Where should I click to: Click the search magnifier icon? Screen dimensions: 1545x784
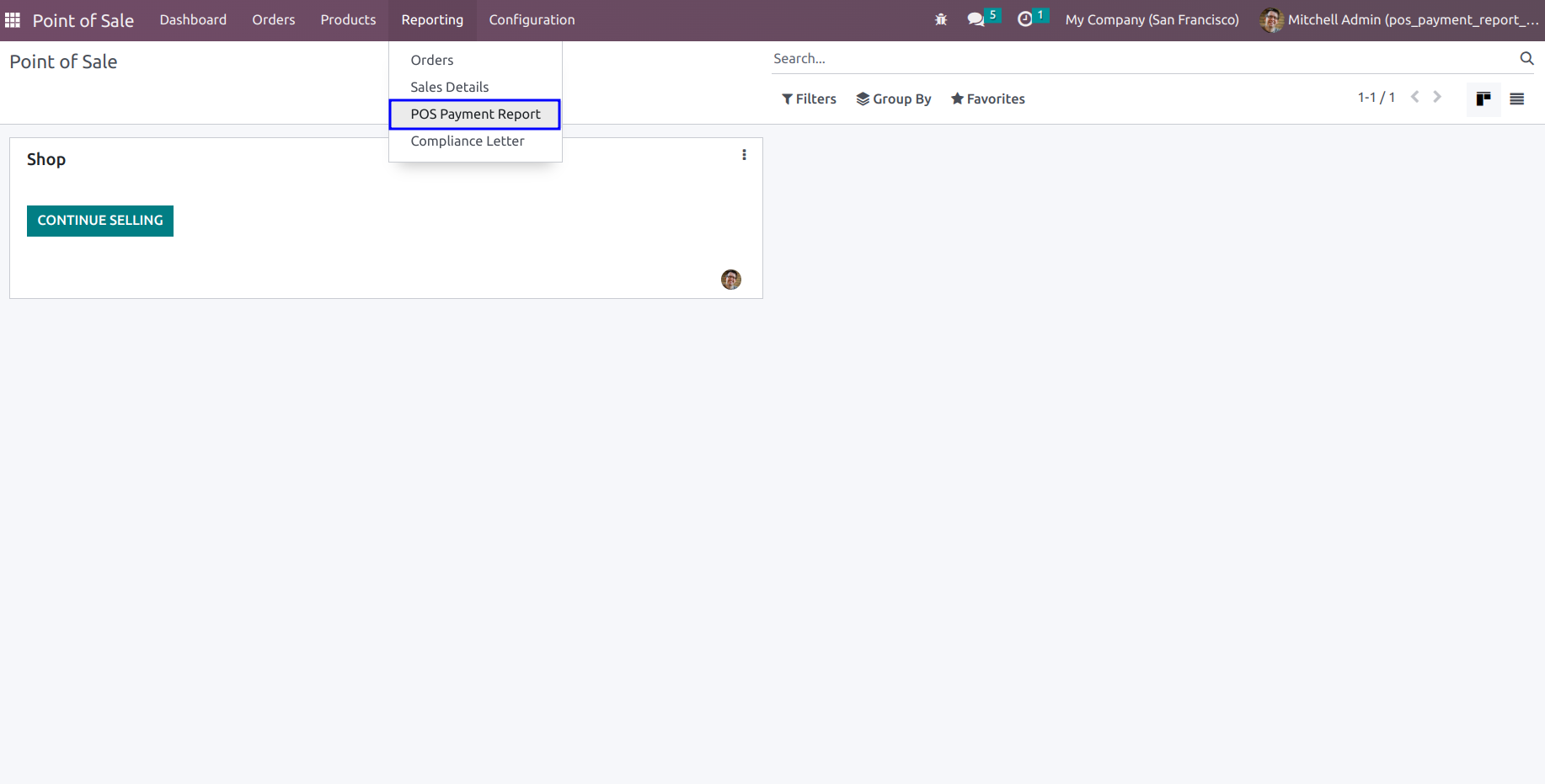tap(1526, 58)
